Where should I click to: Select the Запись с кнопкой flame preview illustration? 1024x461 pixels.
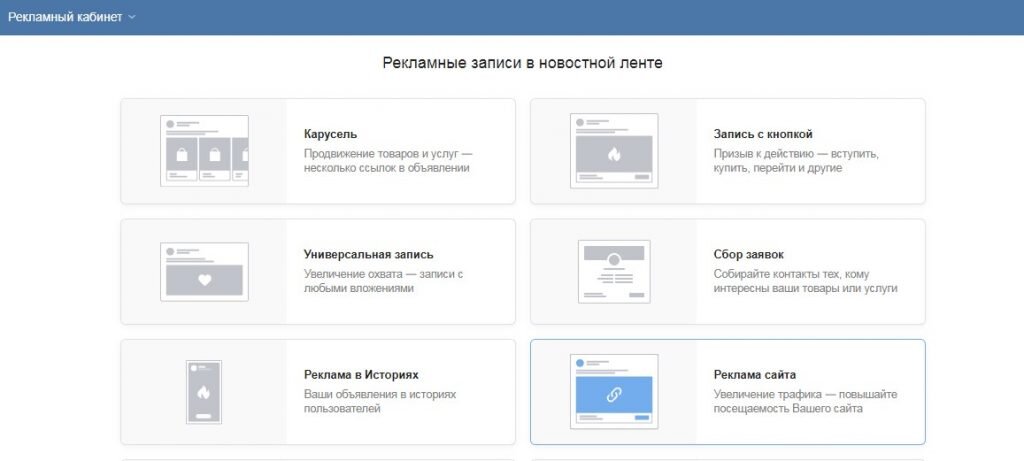[x=614, y=151]
